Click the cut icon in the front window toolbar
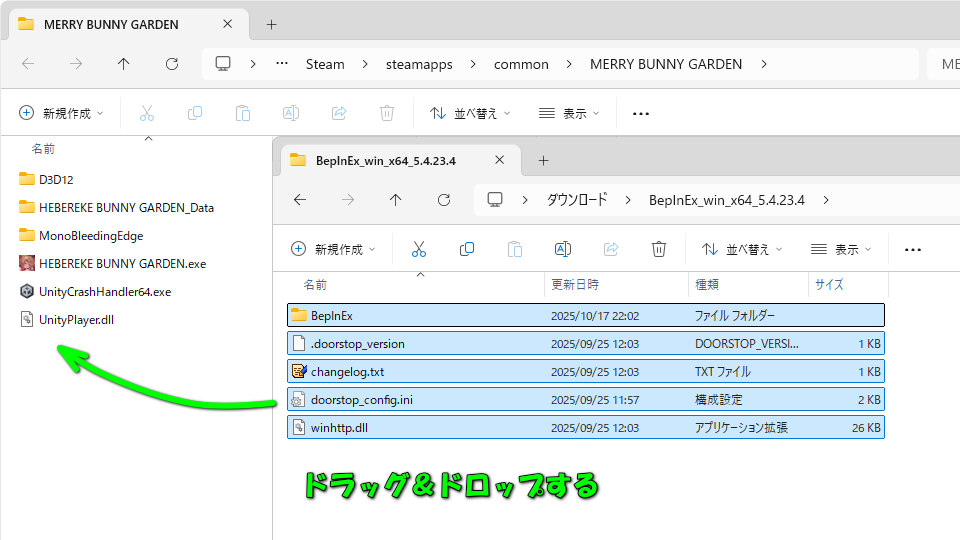 click(419, 249)
